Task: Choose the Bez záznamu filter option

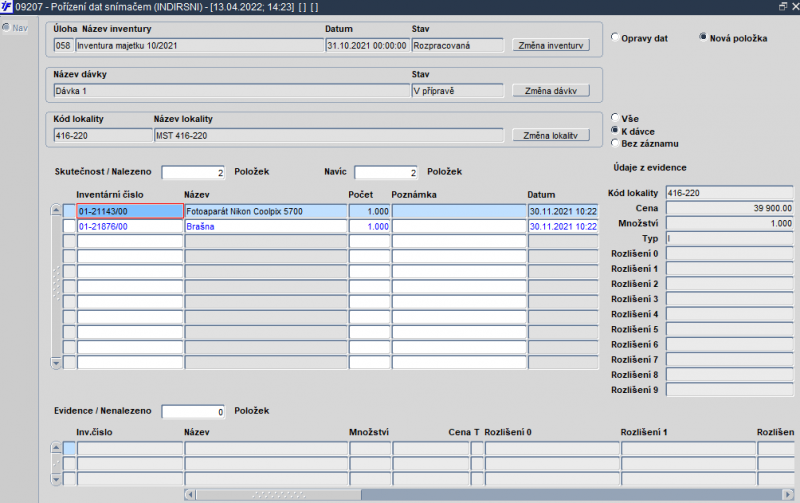Action: point(615,143)
